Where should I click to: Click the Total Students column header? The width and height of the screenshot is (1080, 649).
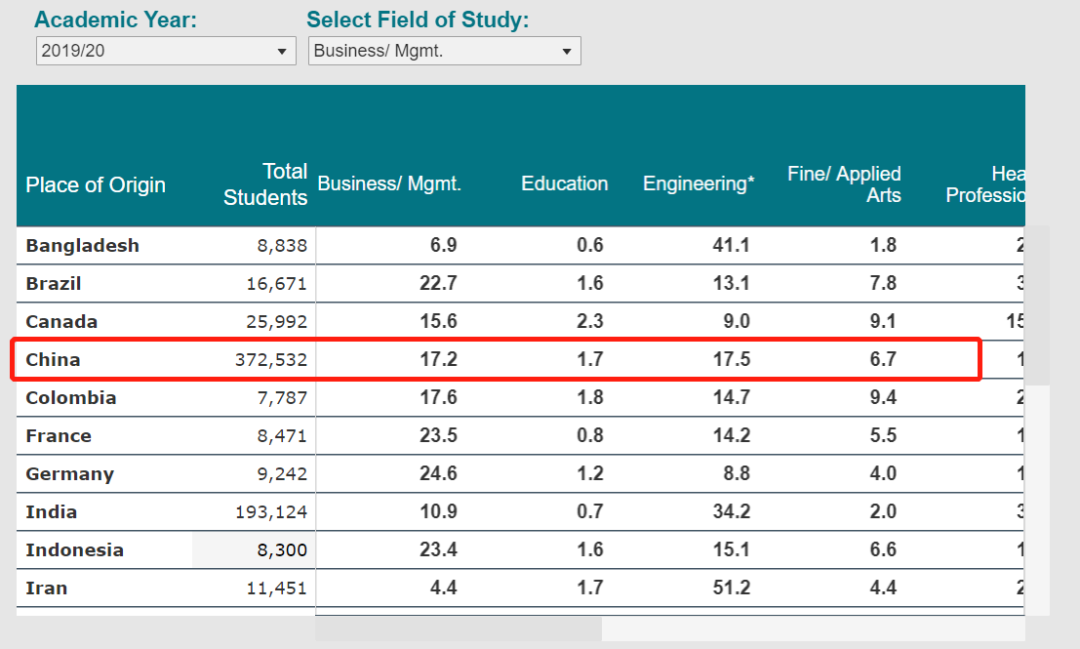[266, 185]
